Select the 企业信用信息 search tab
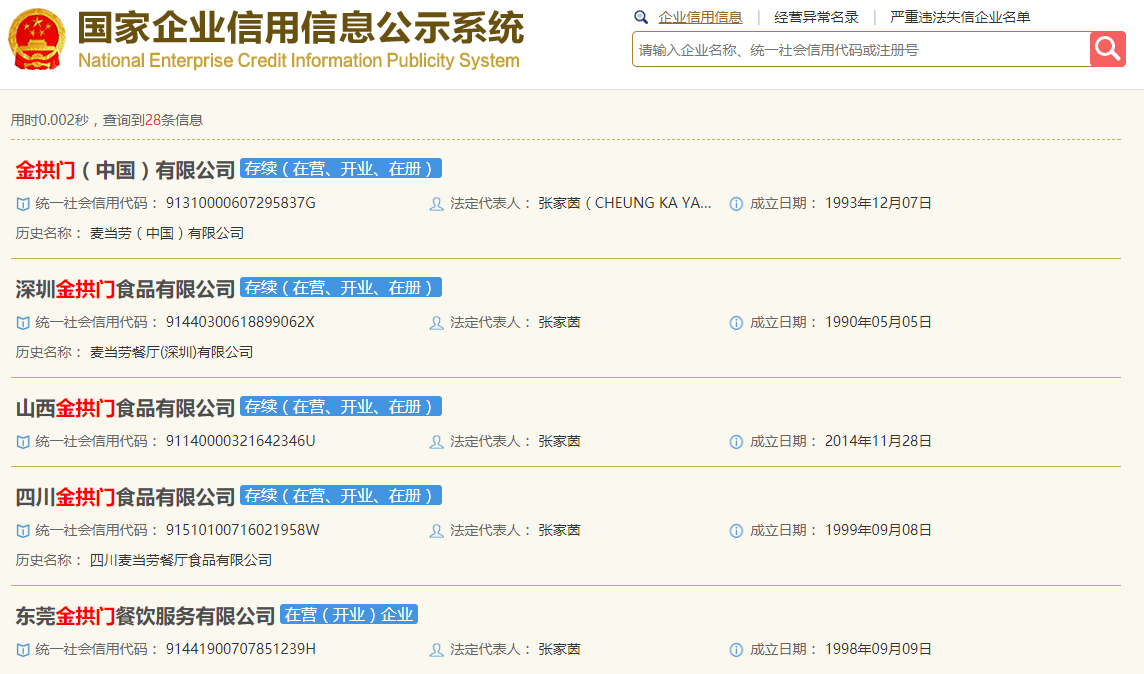1144x674 pixels. (700, 17)
